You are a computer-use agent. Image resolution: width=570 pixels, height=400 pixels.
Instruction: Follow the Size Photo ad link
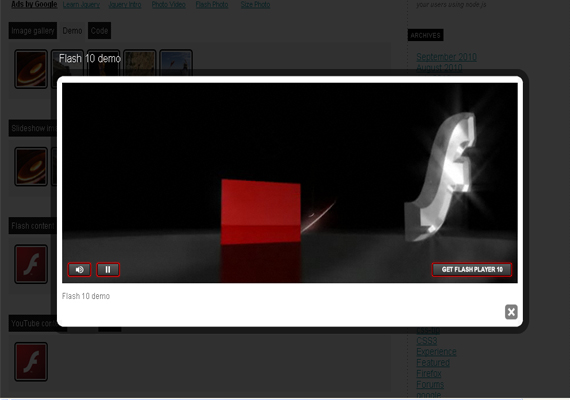pyautogui.click(x=255, y=5)
